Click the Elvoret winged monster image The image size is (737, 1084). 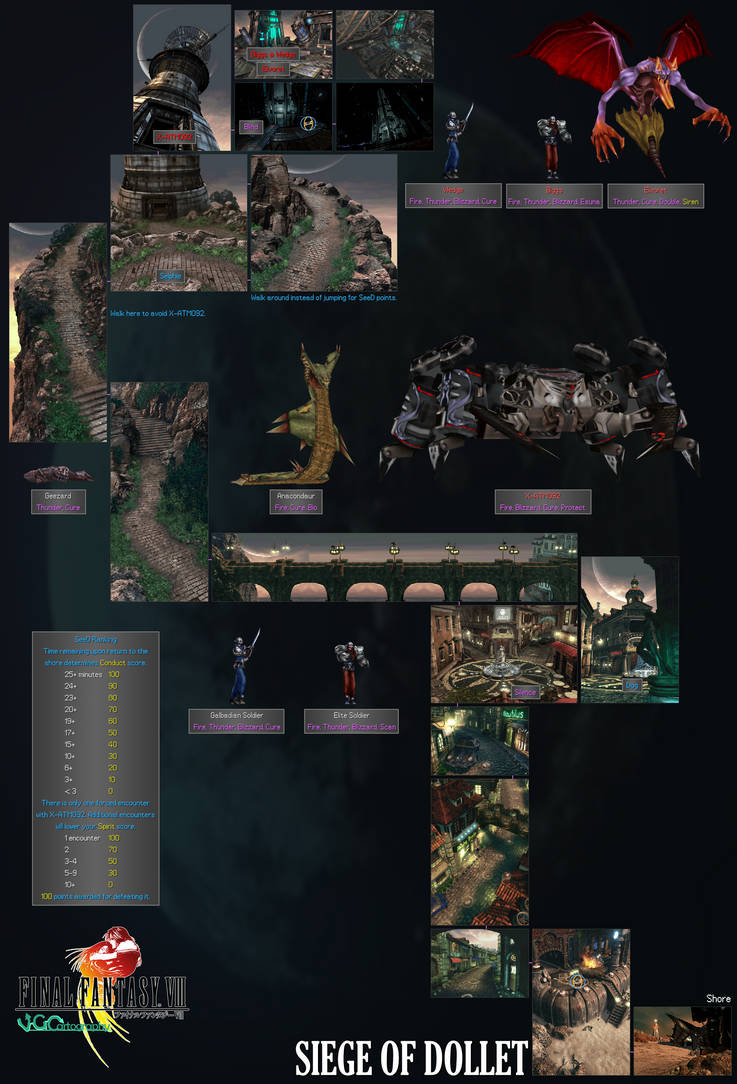click(626, 93)
